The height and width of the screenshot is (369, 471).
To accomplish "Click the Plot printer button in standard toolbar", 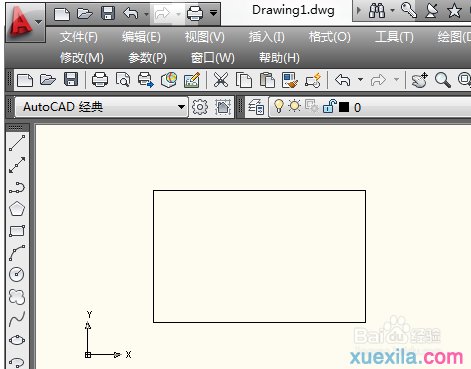I will [x=100, y=80].
